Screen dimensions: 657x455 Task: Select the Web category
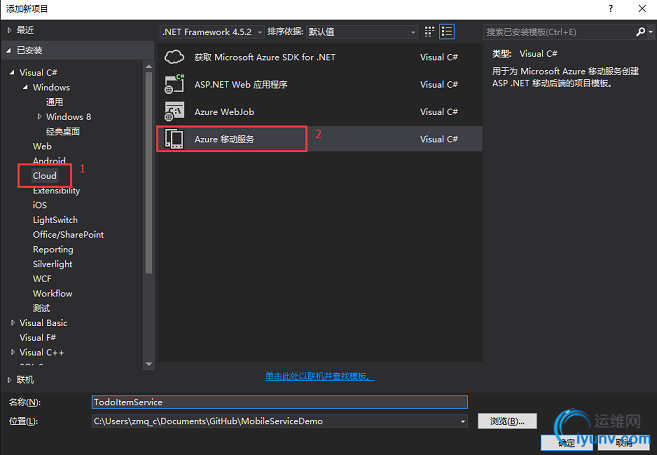click(42, 146)
